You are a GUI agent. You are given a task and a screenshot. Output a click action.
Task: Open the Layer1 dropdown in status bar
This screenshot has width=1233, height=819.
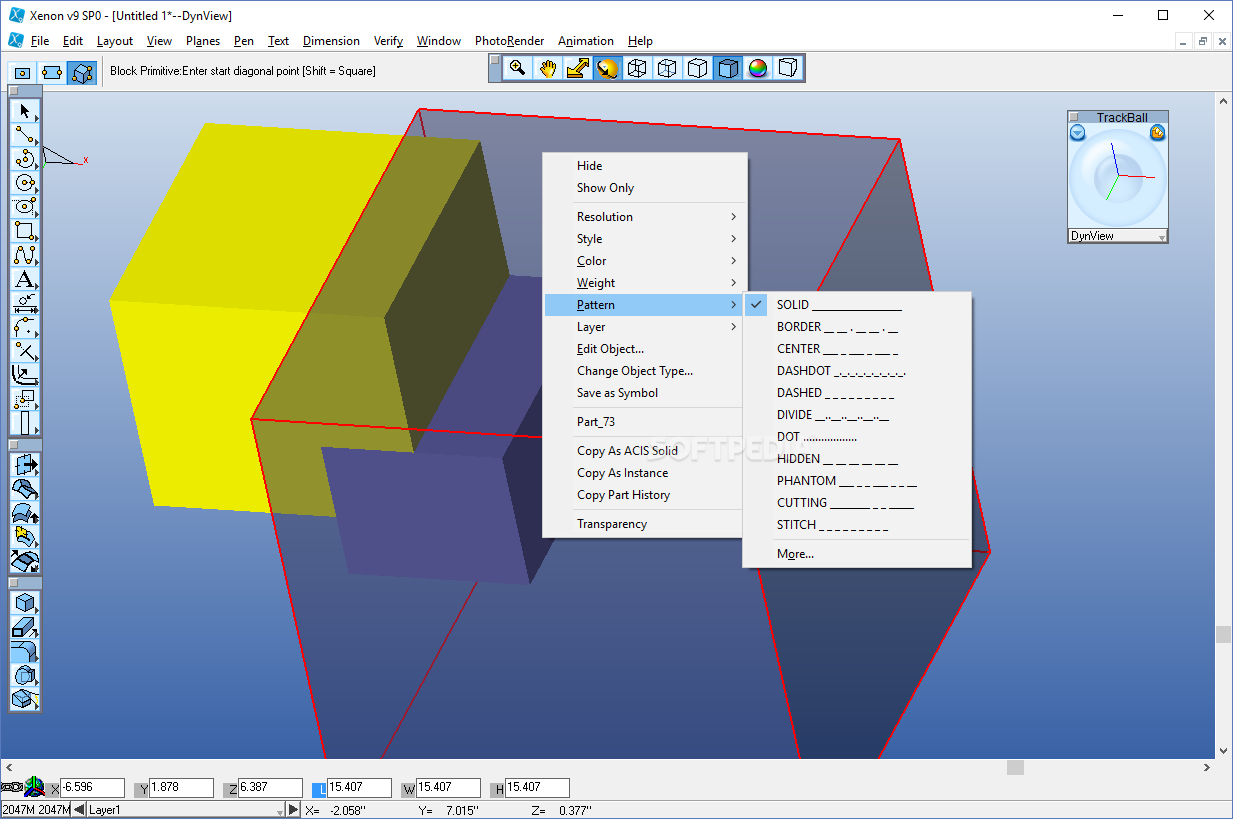click(x=186, y=809)
